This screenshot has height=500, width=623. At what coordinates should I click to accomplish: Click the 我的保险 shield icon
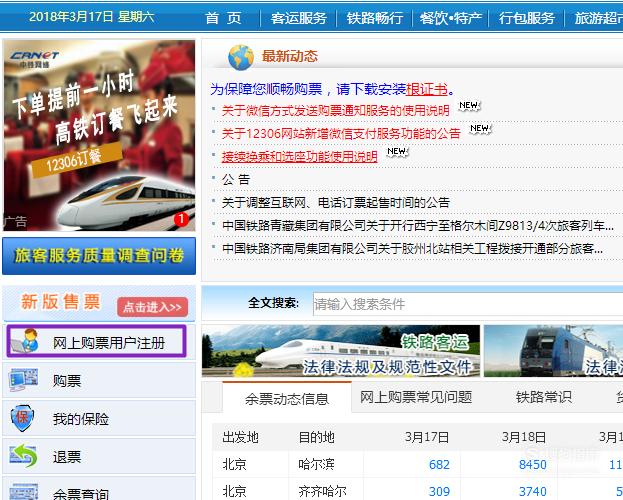tap(23, 418)
